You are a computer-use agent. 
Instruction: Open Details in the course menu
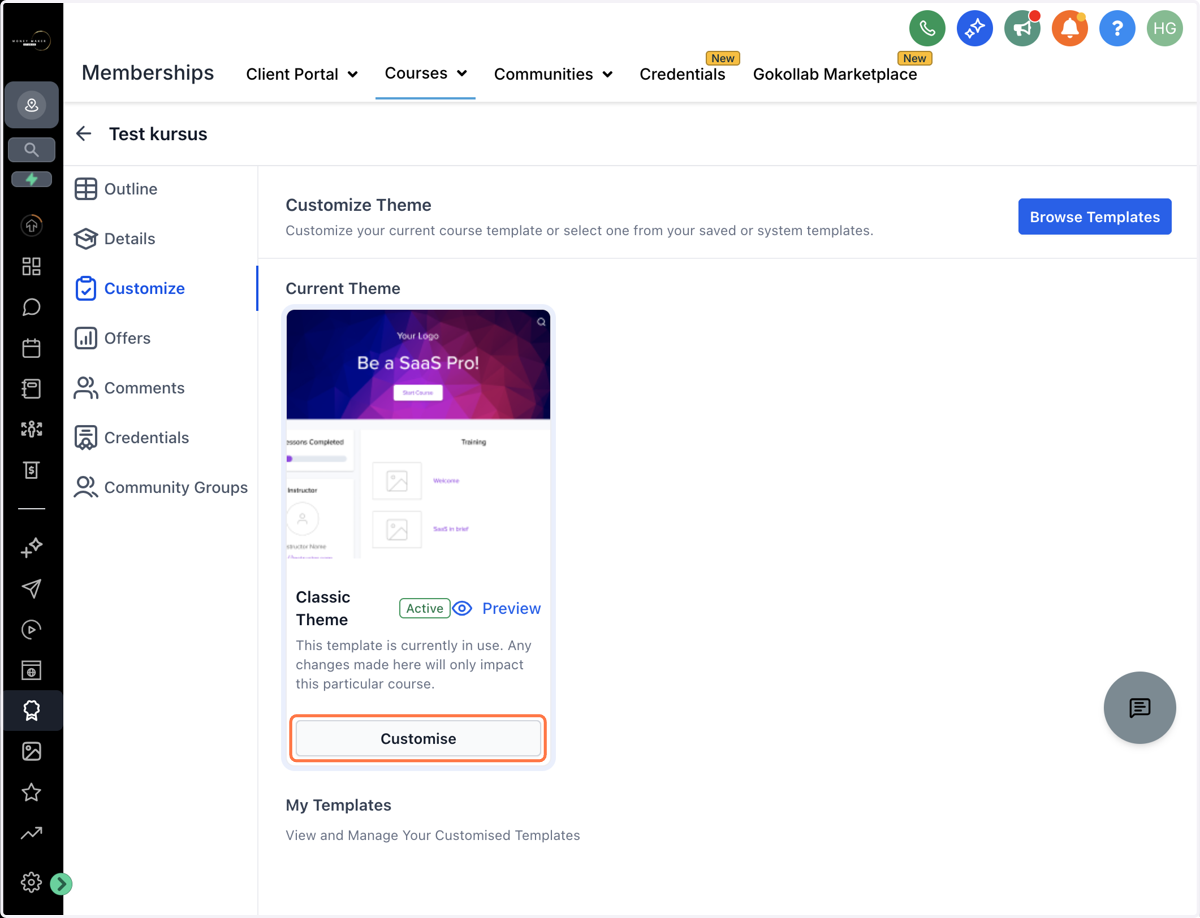click(115, 239)
